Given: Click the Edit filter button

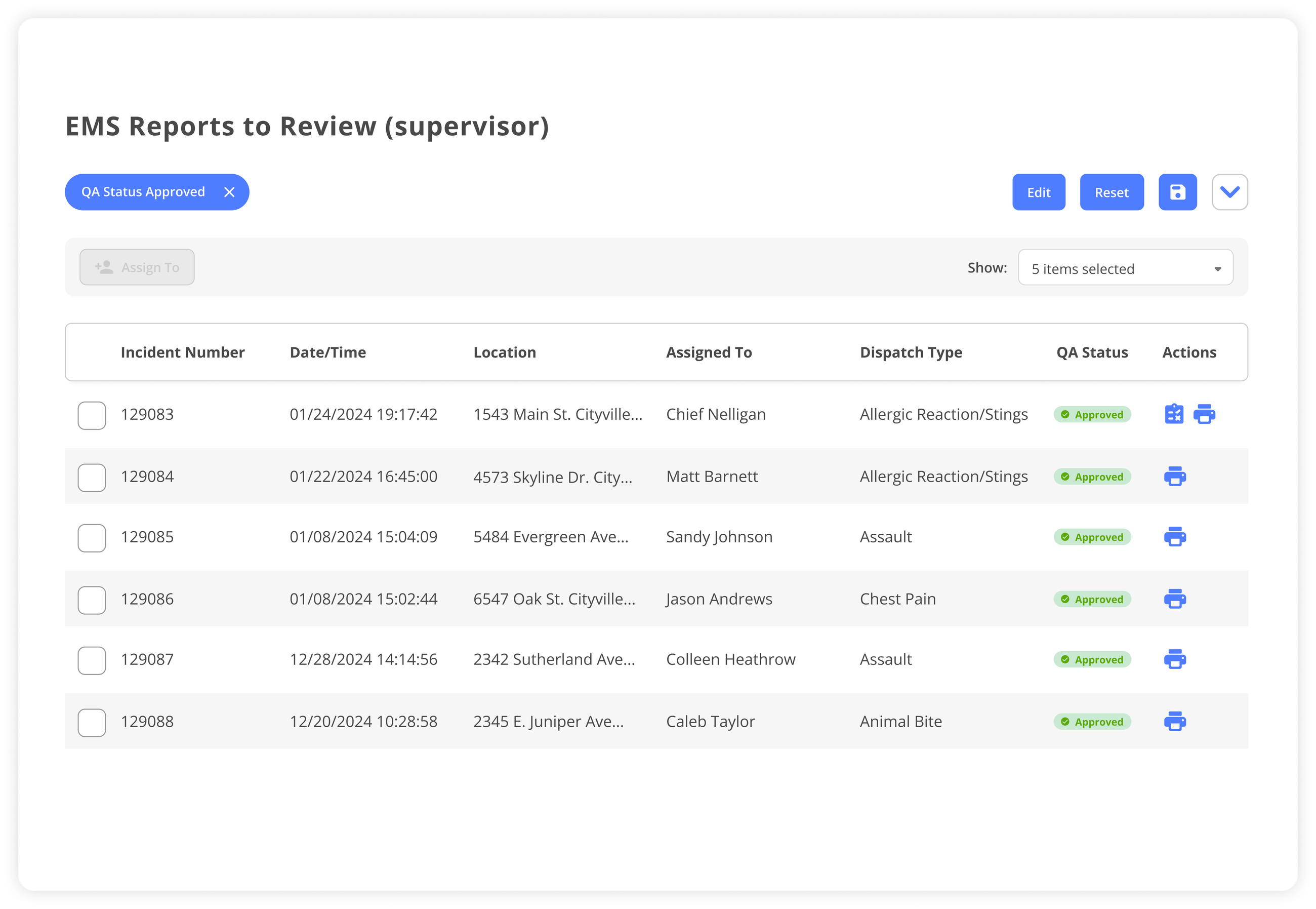Looking at the screenshot, I should pyautogui.click(x=1038, y=192).
